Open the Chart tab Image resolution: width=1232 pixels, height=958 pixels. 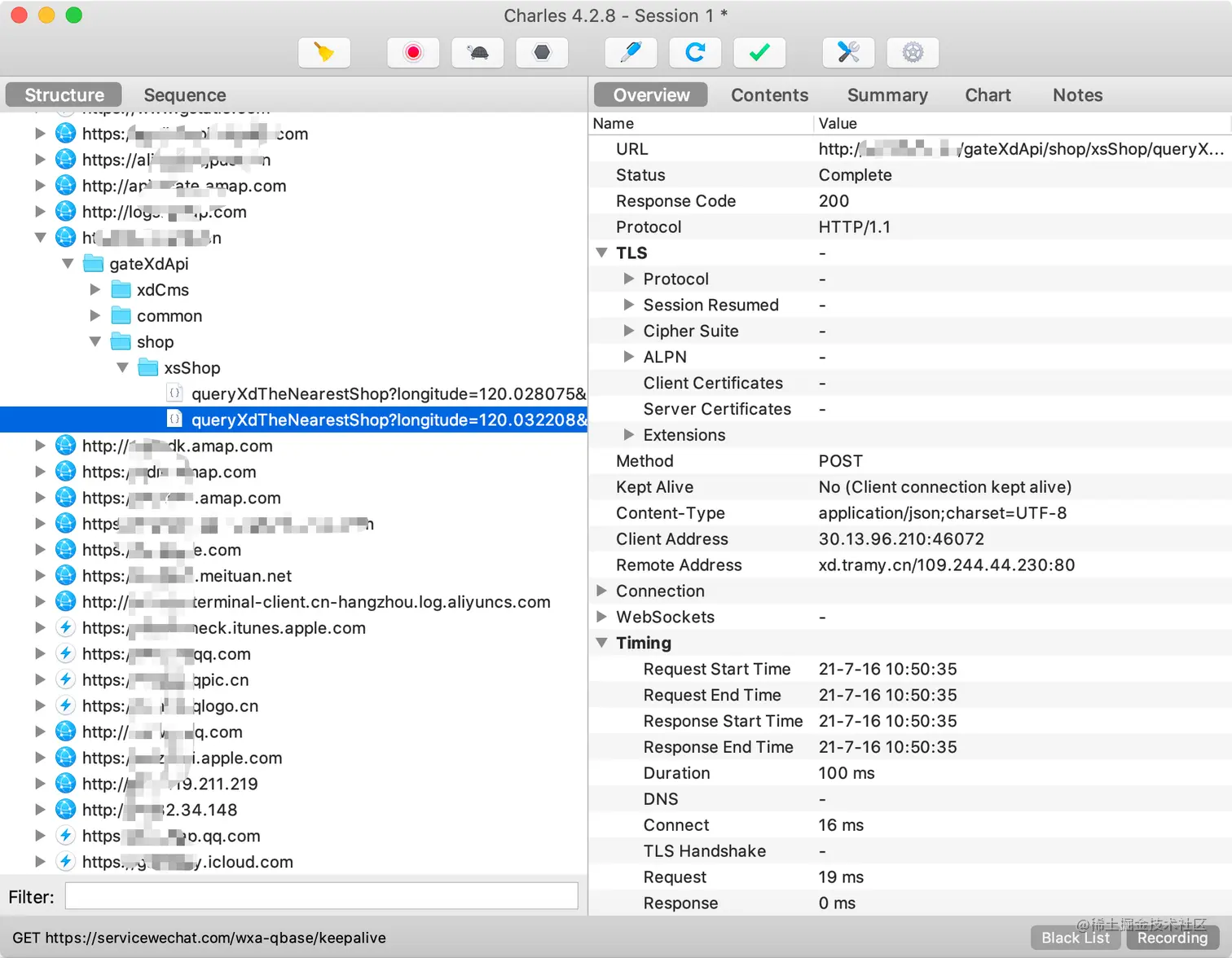coord(988,94)
